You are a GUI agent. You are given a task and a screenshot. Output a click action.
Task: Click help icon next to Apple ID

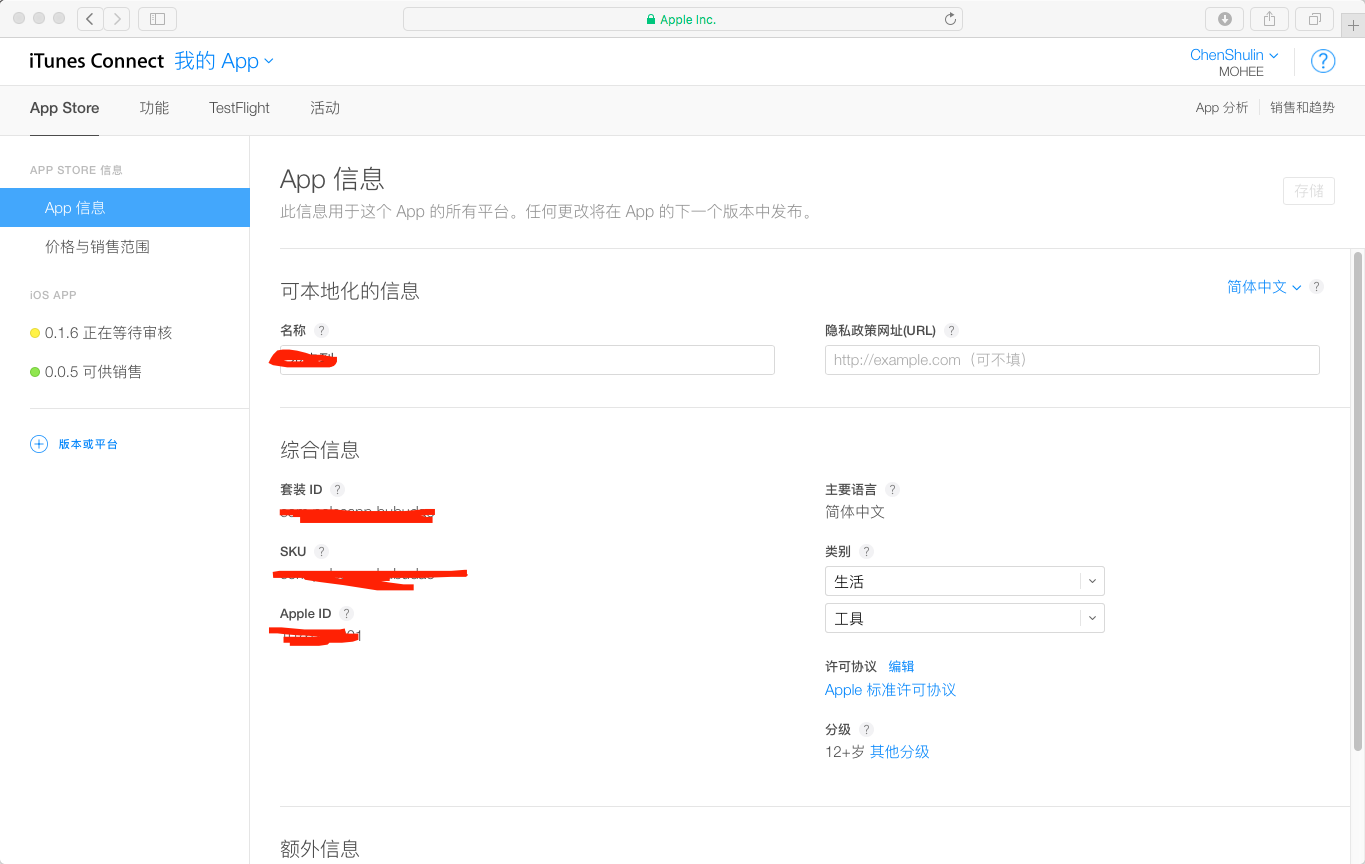tap(346, 613)
